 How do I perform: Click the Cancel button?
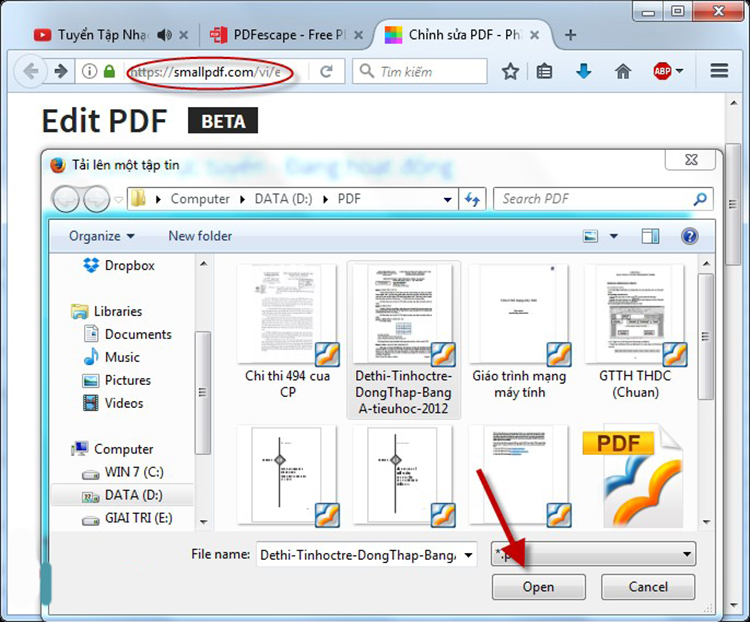(x=648, y=587)
